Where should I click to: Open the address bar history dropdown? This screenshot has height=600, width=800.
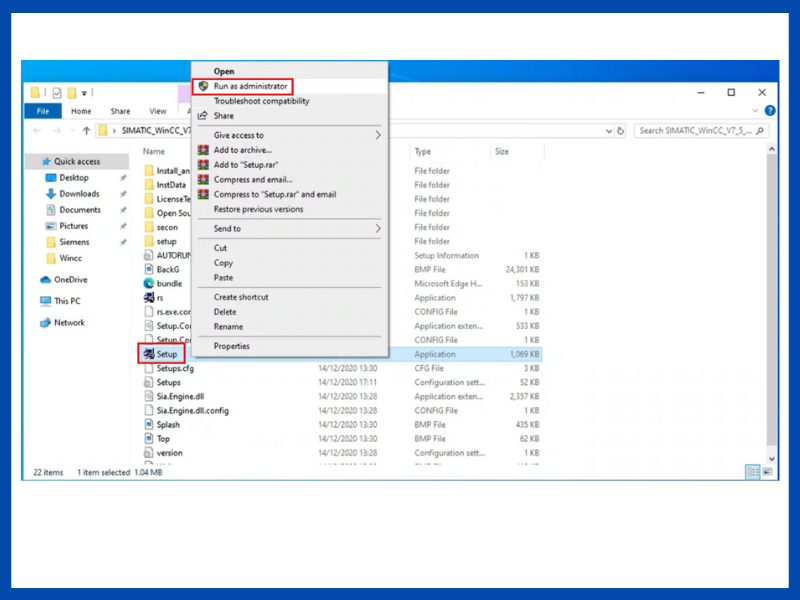pyautogui.click(x=609, y=131)
